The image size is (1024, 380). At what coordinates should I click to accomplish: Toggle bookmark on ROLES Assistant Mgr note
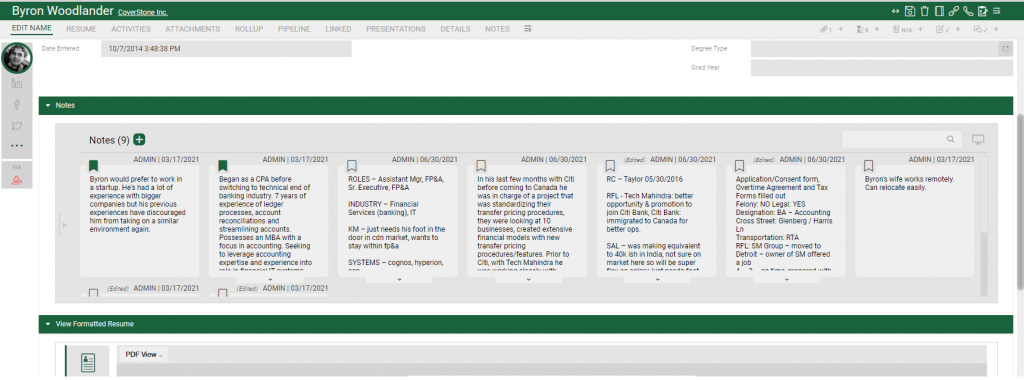pos(352,165)
